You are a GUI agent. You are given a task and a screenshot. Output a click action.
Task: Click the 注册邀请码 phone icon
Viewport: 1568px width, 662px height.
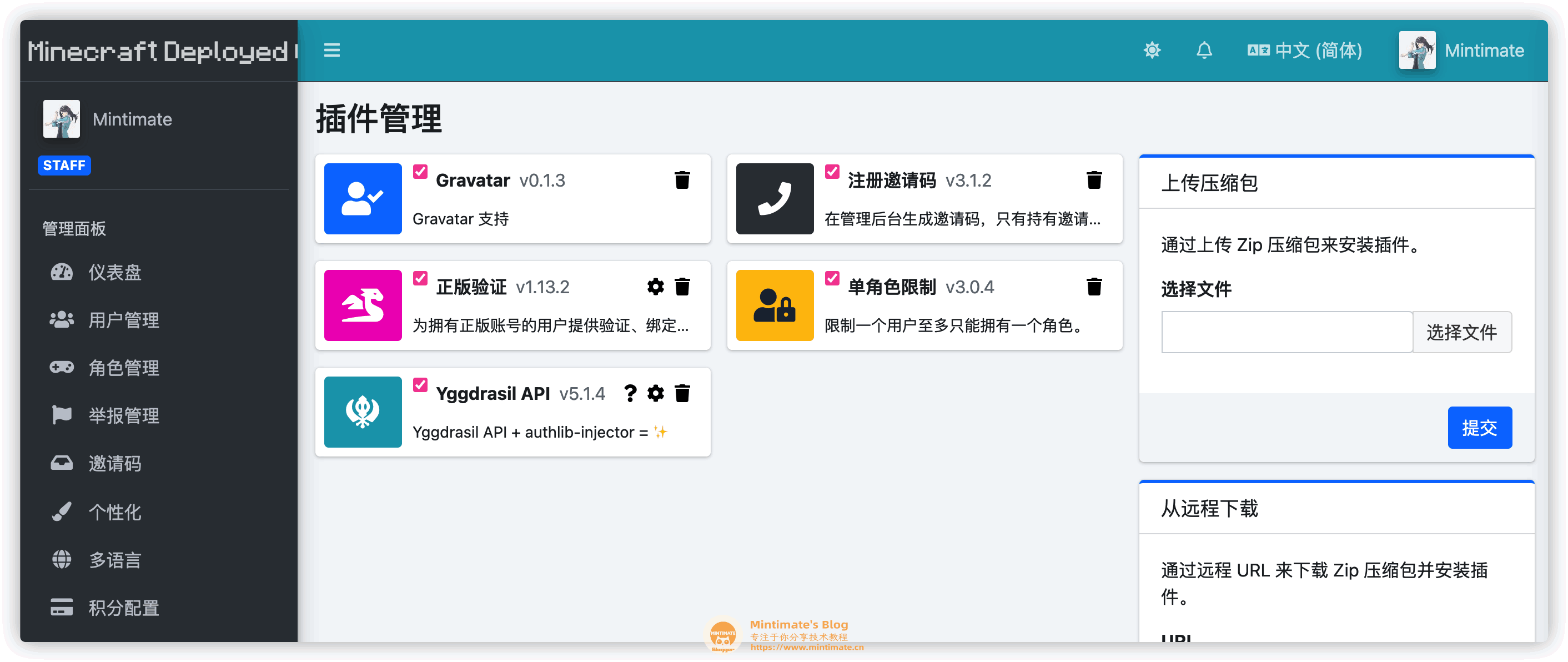(x=774, y=198)
